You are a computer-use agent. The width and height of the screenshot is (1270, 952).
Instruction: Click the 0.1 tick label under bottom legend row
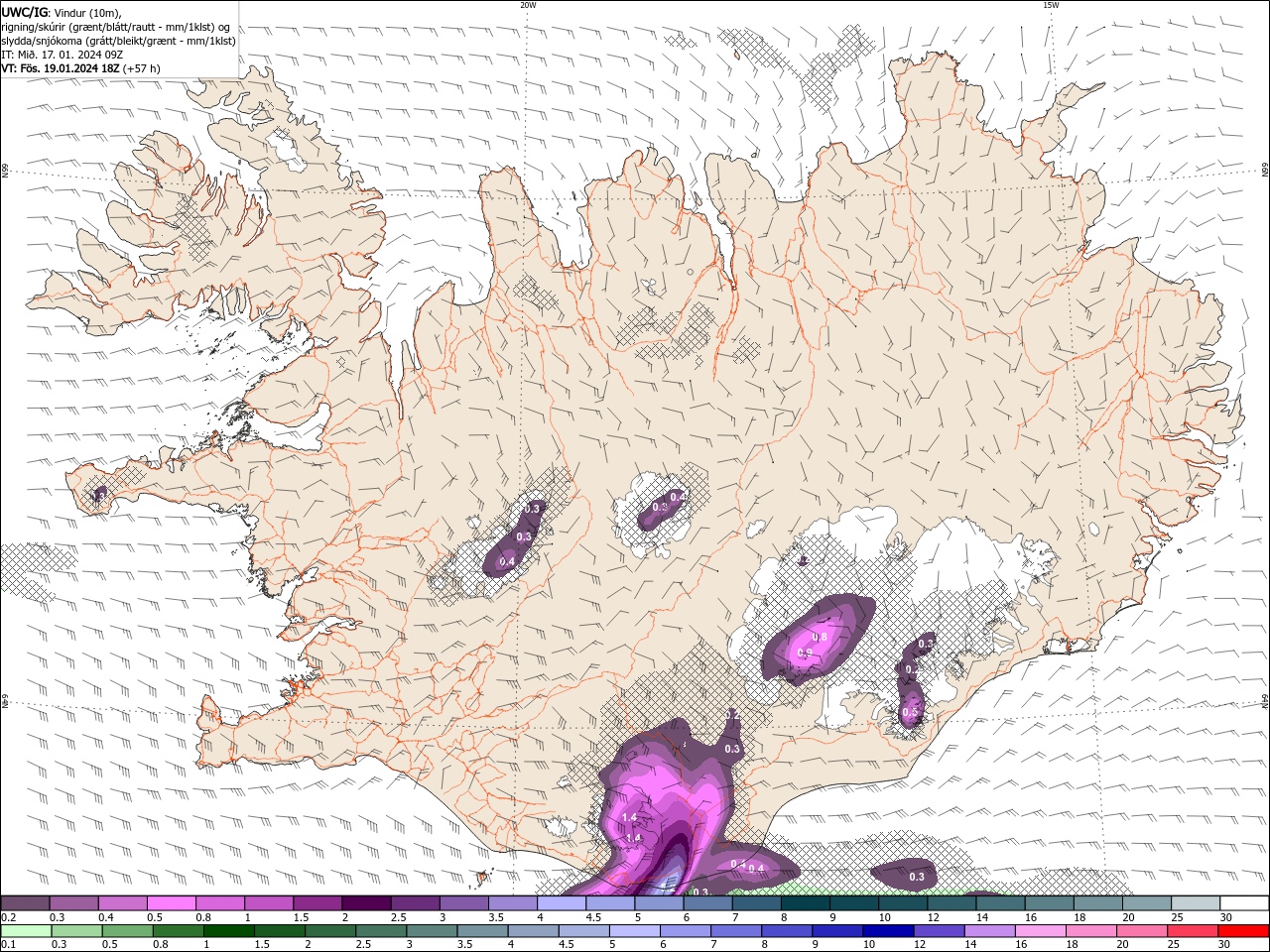(8, 945)
